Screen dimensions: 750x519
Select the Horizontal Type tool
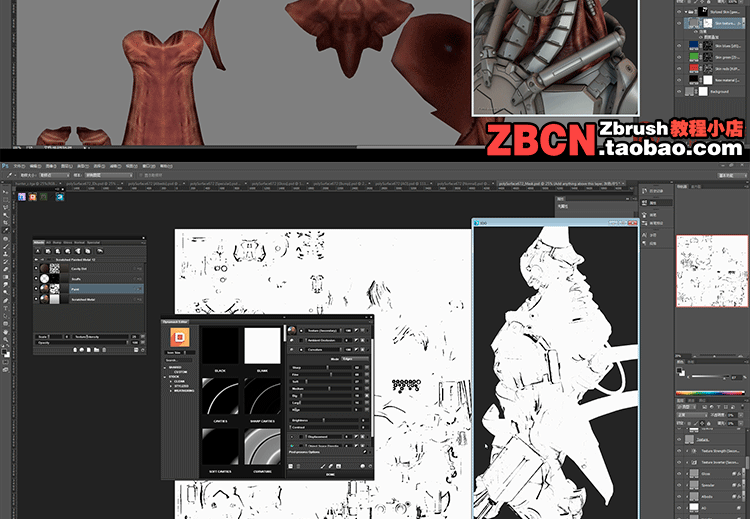(6, 308)
